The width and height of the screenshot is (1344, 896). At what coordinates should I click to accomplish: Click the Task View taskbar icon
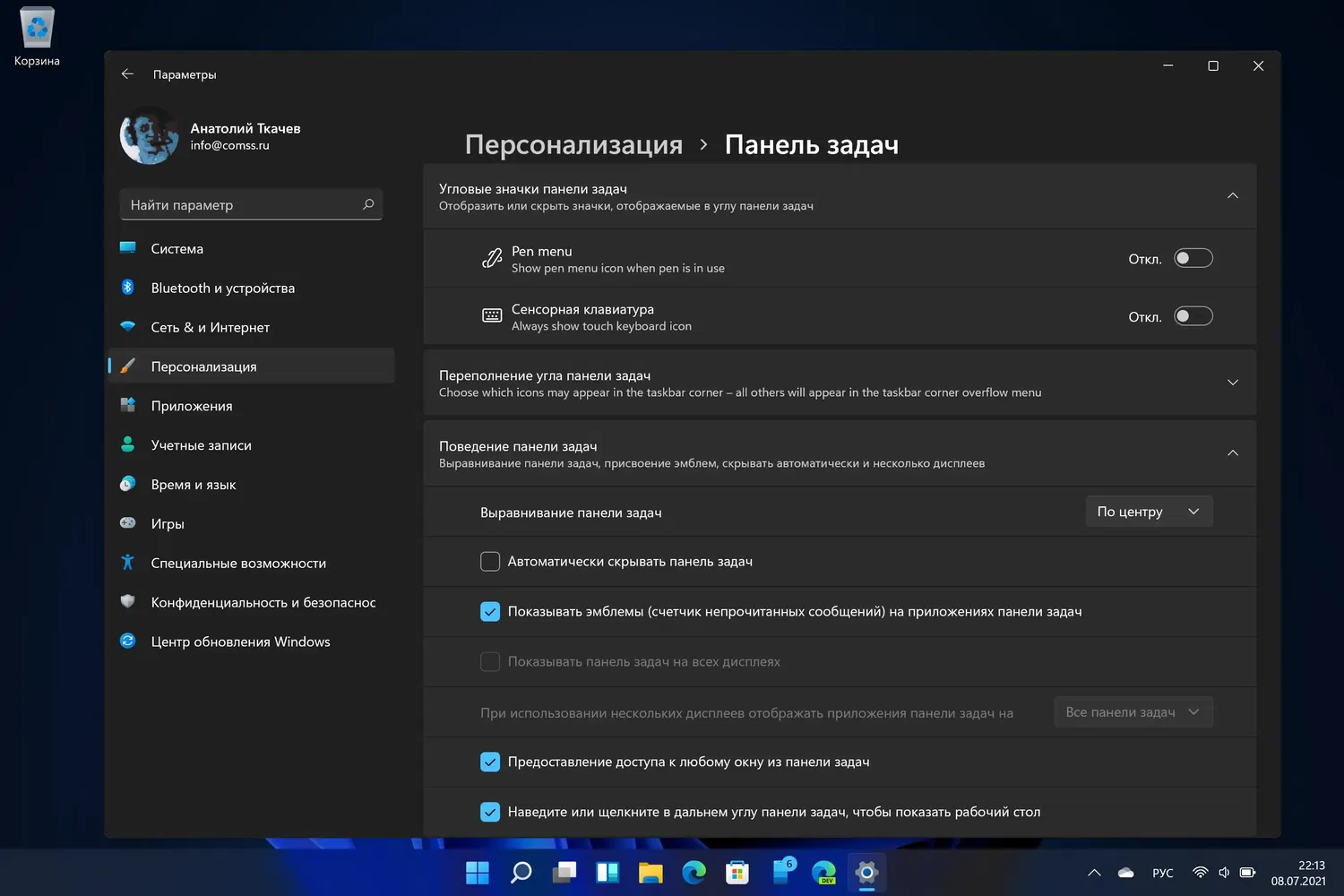pos(564,873)
